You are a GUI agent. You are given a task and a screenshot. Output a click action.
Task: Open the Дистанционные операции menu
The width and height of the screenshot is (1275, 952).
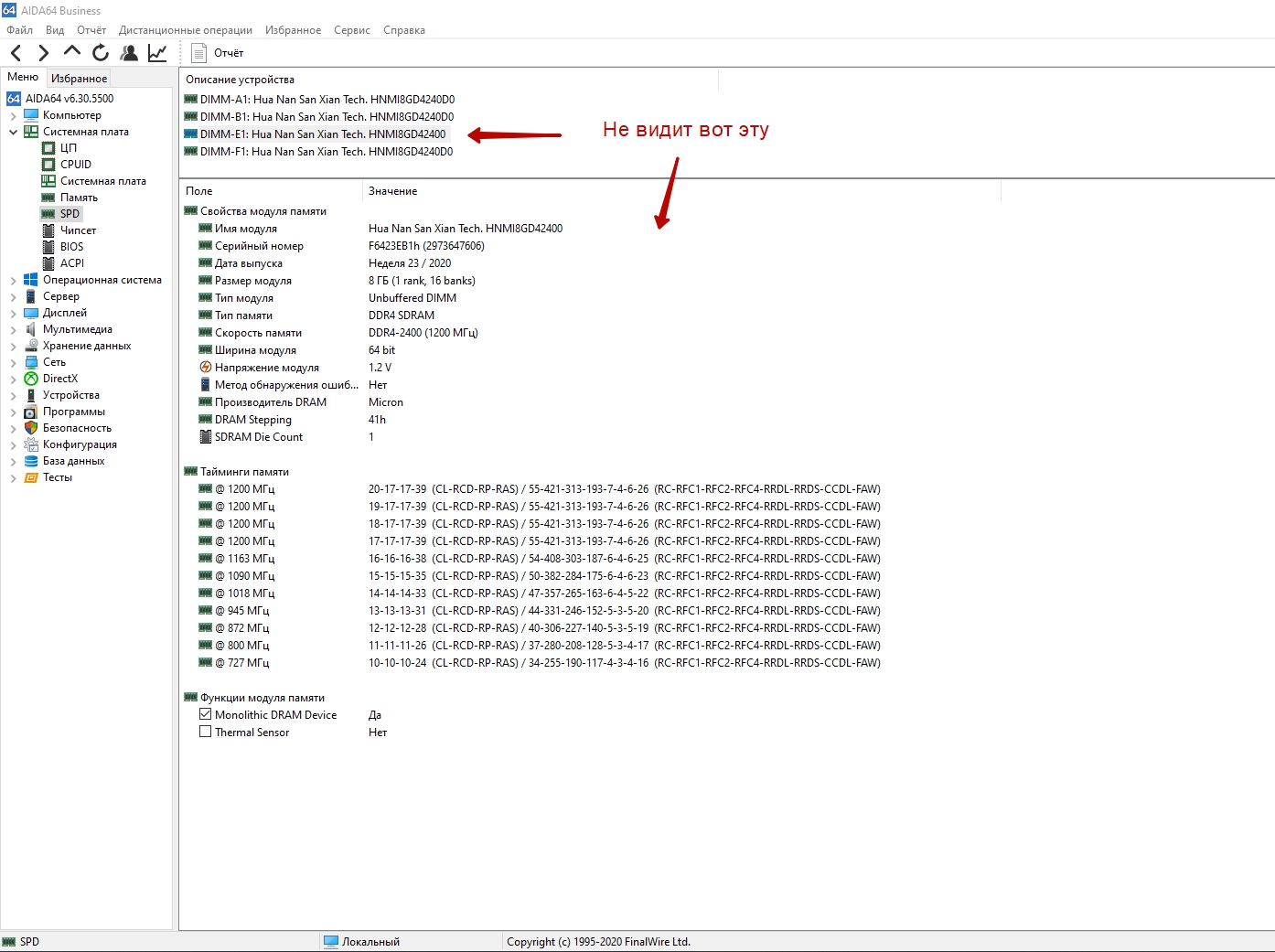186,30
